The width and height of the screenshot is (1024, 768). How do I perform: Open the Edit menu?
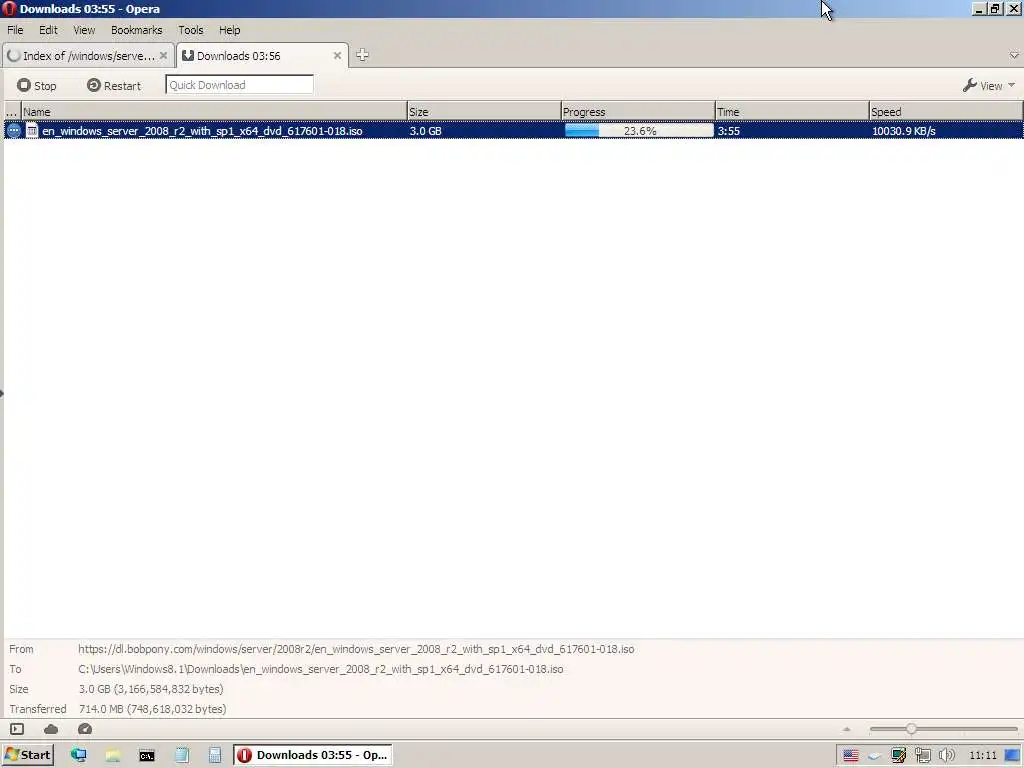click(x=48, y=30)
